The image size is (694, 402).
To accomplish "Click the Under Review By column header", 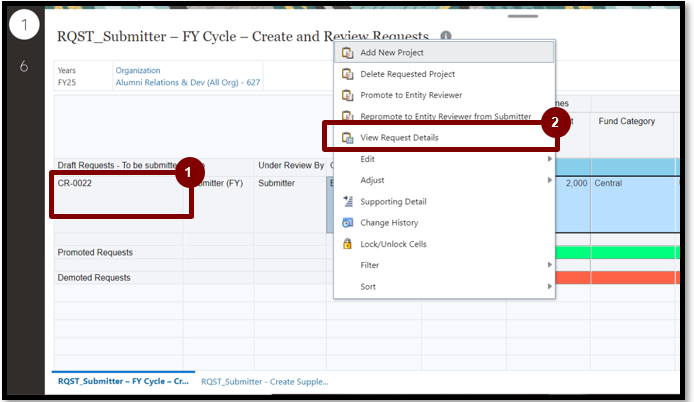I will pyautogui.click(x=291, y=165).
